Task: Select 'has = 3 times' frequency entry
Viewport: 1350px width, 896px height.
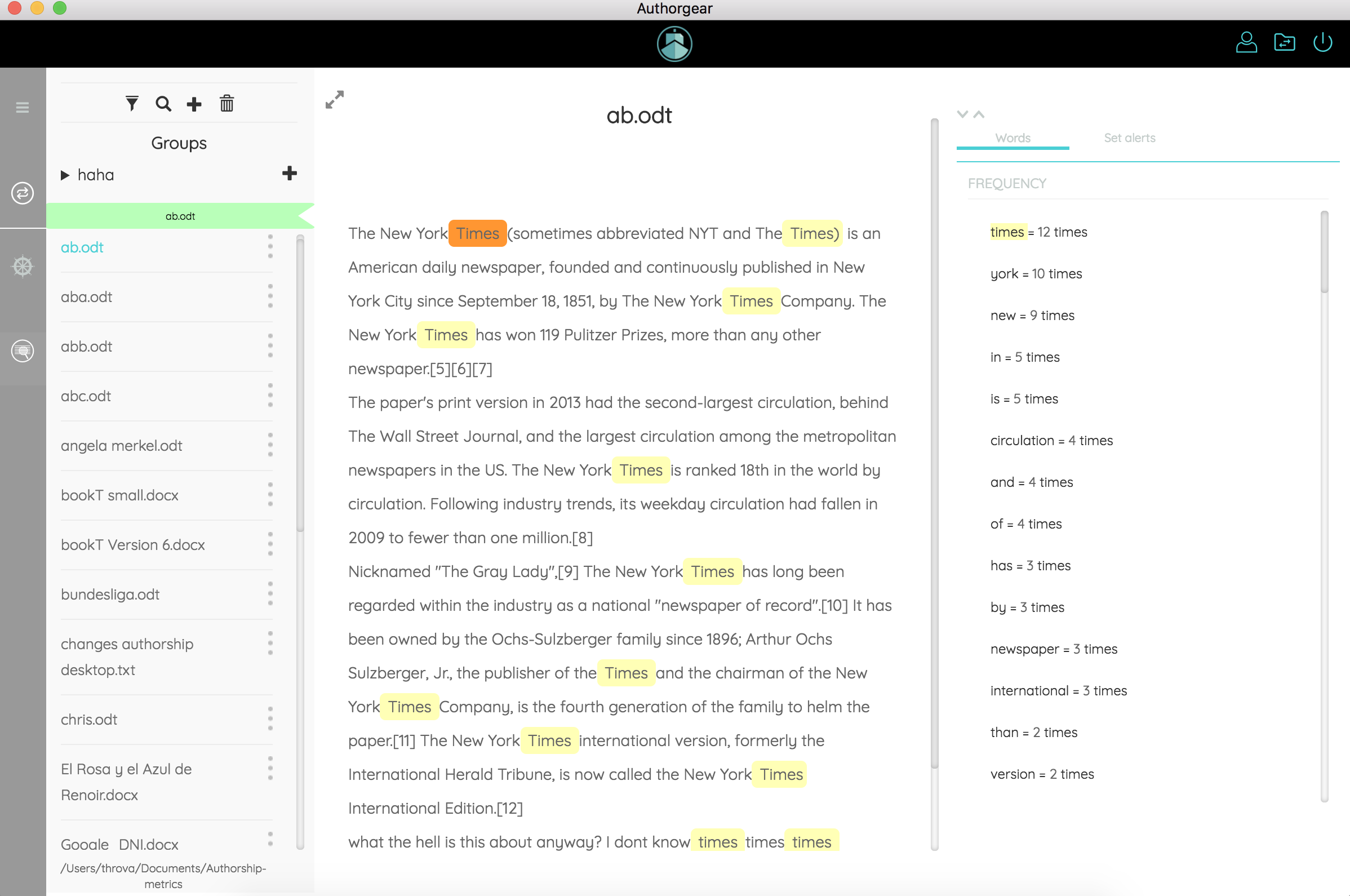Action: pos(1031,566)
